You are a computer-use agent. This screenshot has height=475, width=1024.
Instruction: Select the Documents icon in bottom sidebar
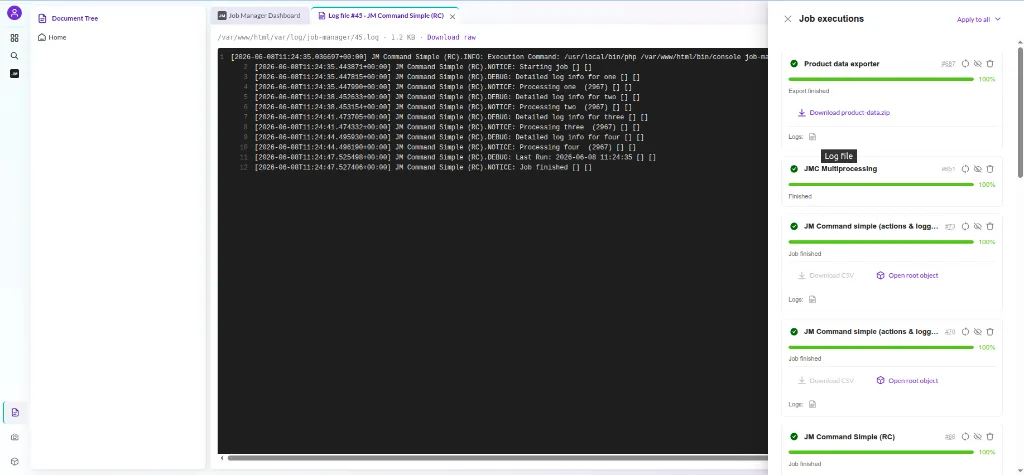[x=15, y=412]
